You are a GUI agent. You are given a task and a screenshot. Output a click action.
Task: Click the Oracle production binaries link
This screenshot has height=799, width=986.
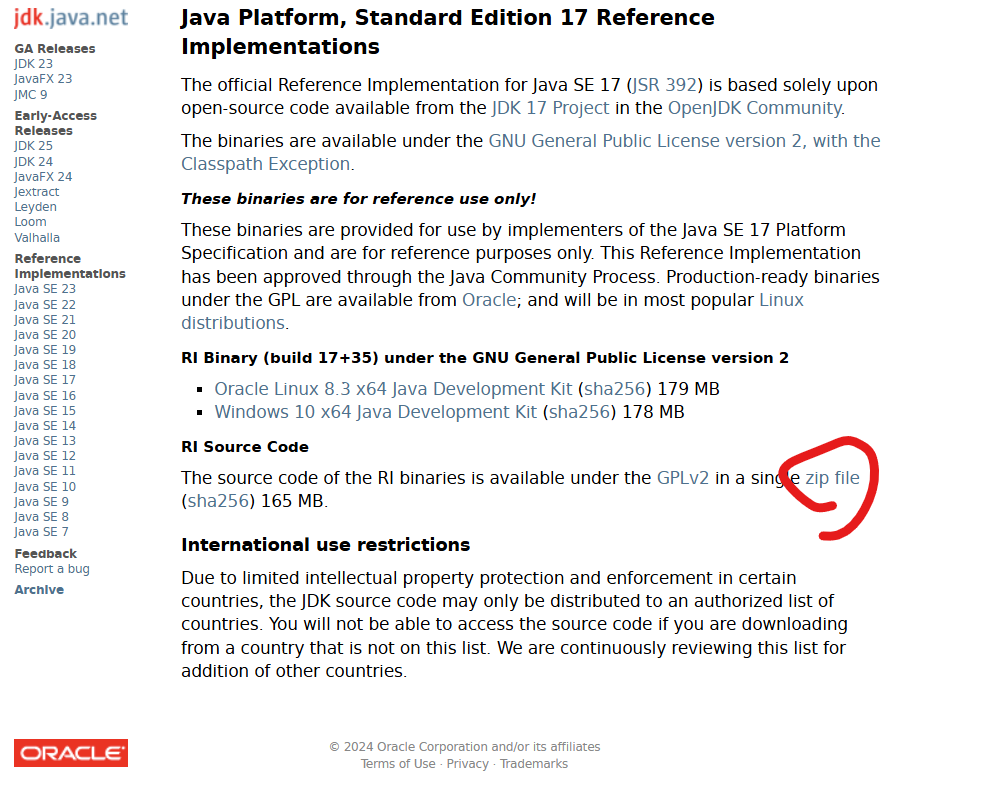[x=489, y=300]
